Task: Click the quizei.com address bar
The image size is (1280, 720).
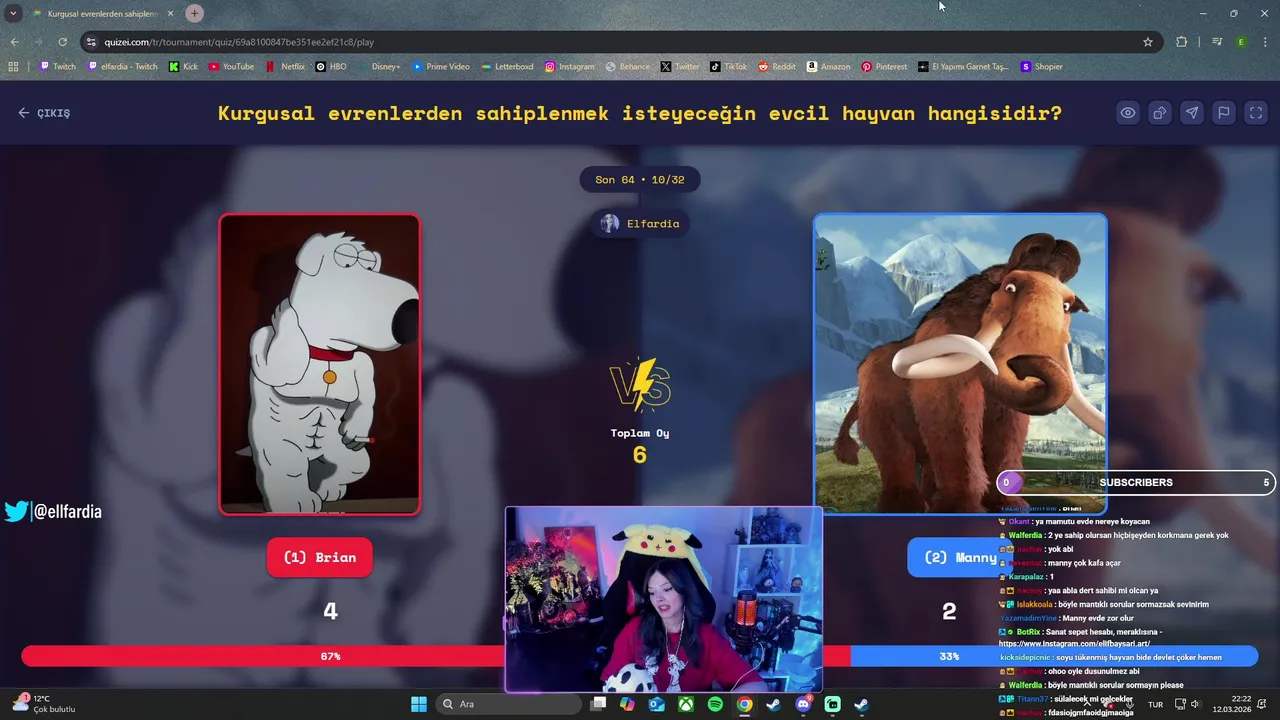Action: (x=620, y=42)
